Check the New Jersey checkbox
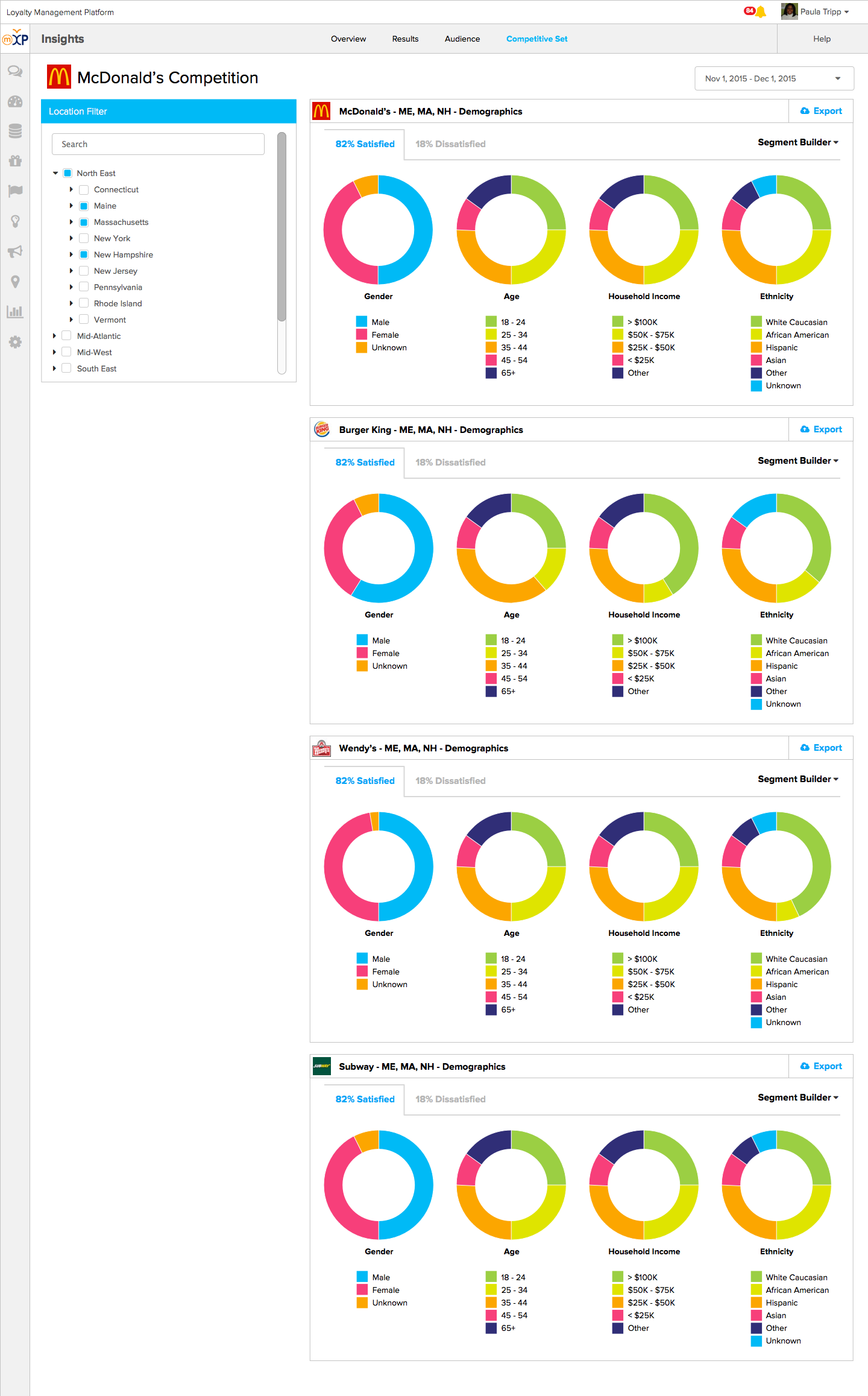Image resolution: width=868 pixels, height=1396 pixels. tap(84, 271)
